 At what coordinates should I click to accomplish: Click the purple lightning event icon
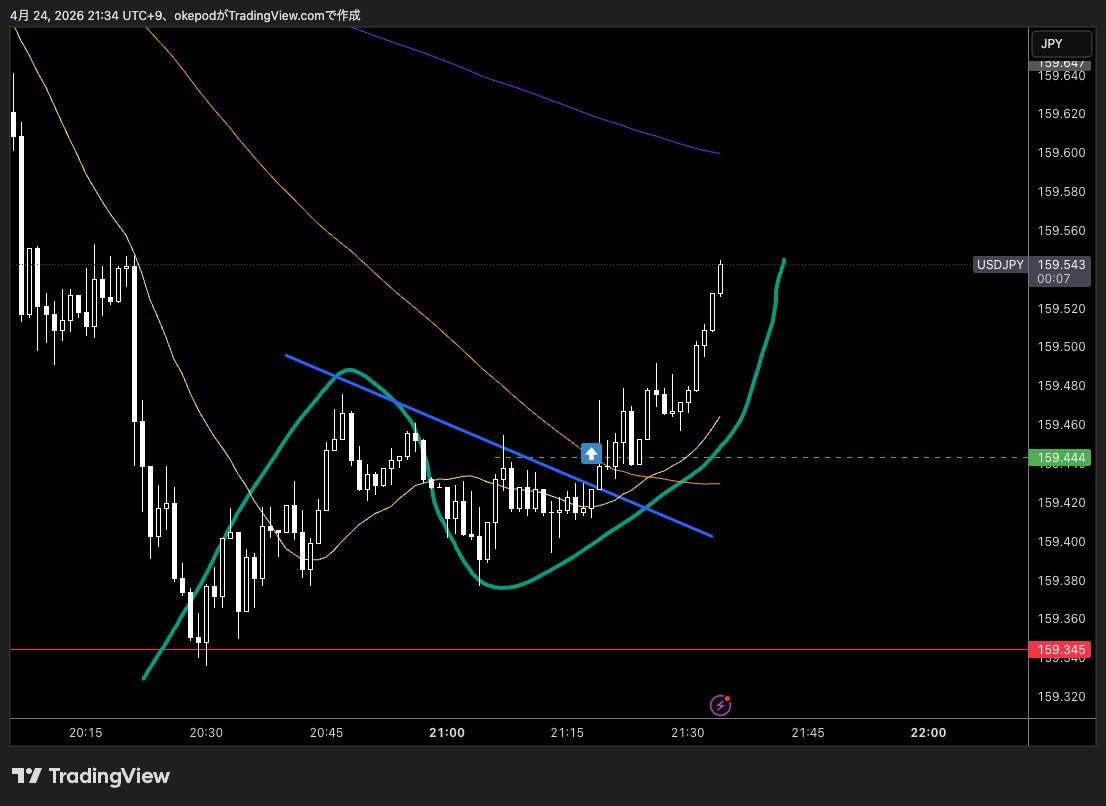(x=719, y=704)
